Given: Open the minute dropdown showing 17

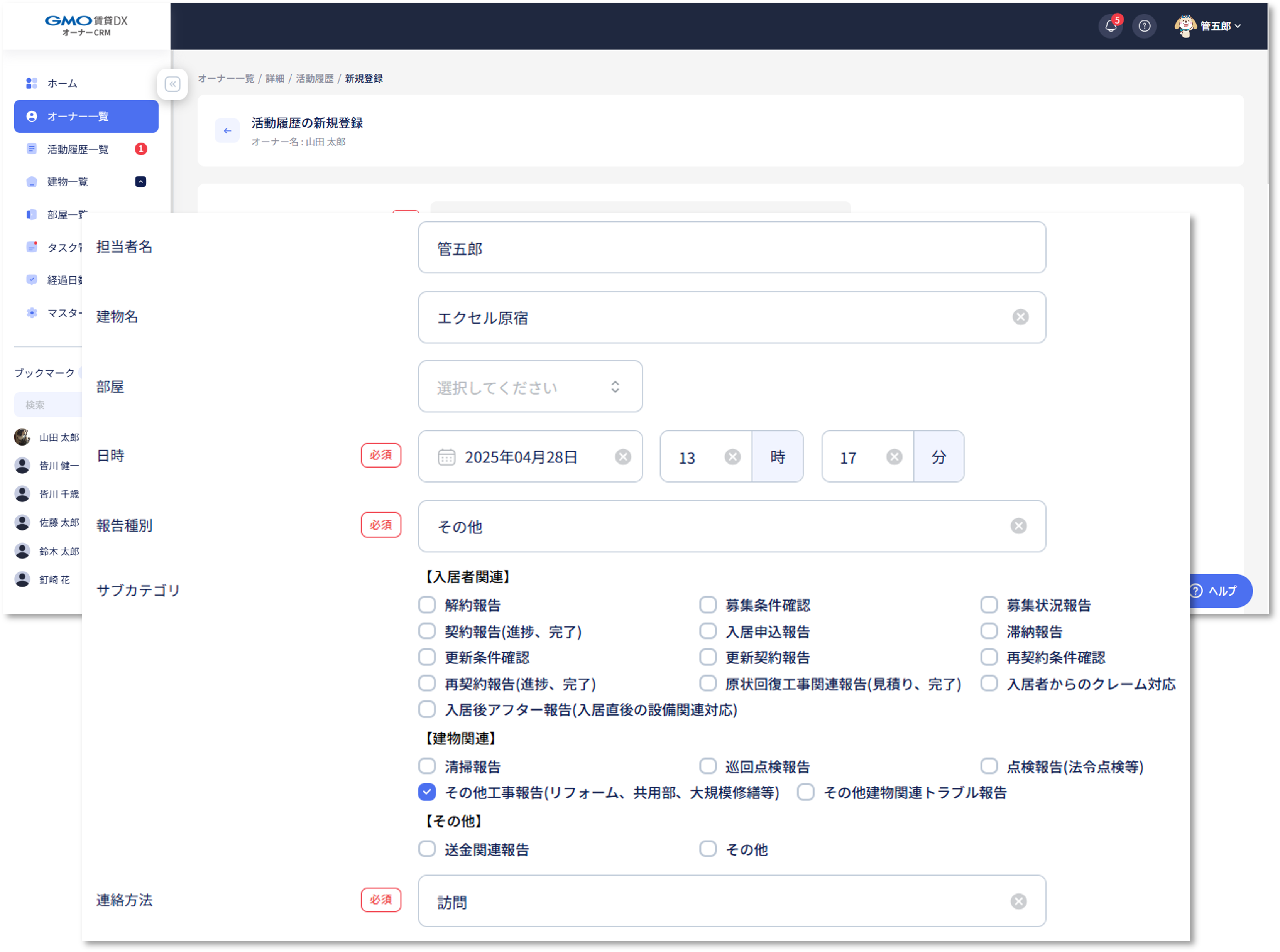Looking at the screenshot, I should (868, 457).
